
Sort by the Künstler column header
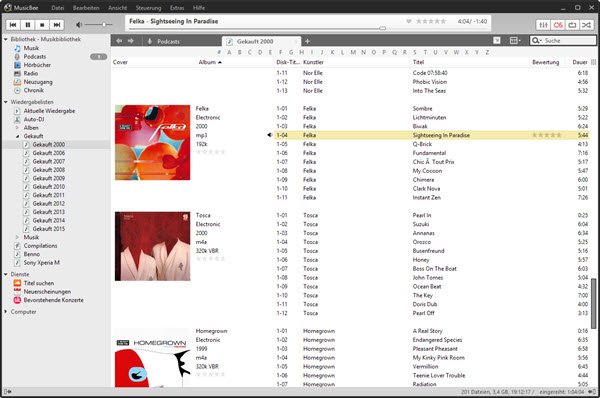[x=313, y=62]
